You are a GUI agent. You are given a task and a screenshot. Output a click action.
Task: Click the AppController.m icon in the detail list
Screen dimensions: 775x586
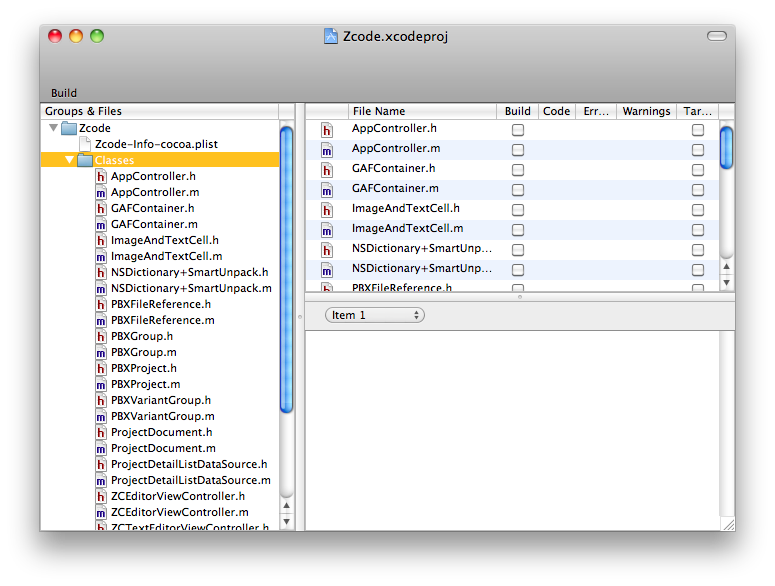[x=327, y=150]
